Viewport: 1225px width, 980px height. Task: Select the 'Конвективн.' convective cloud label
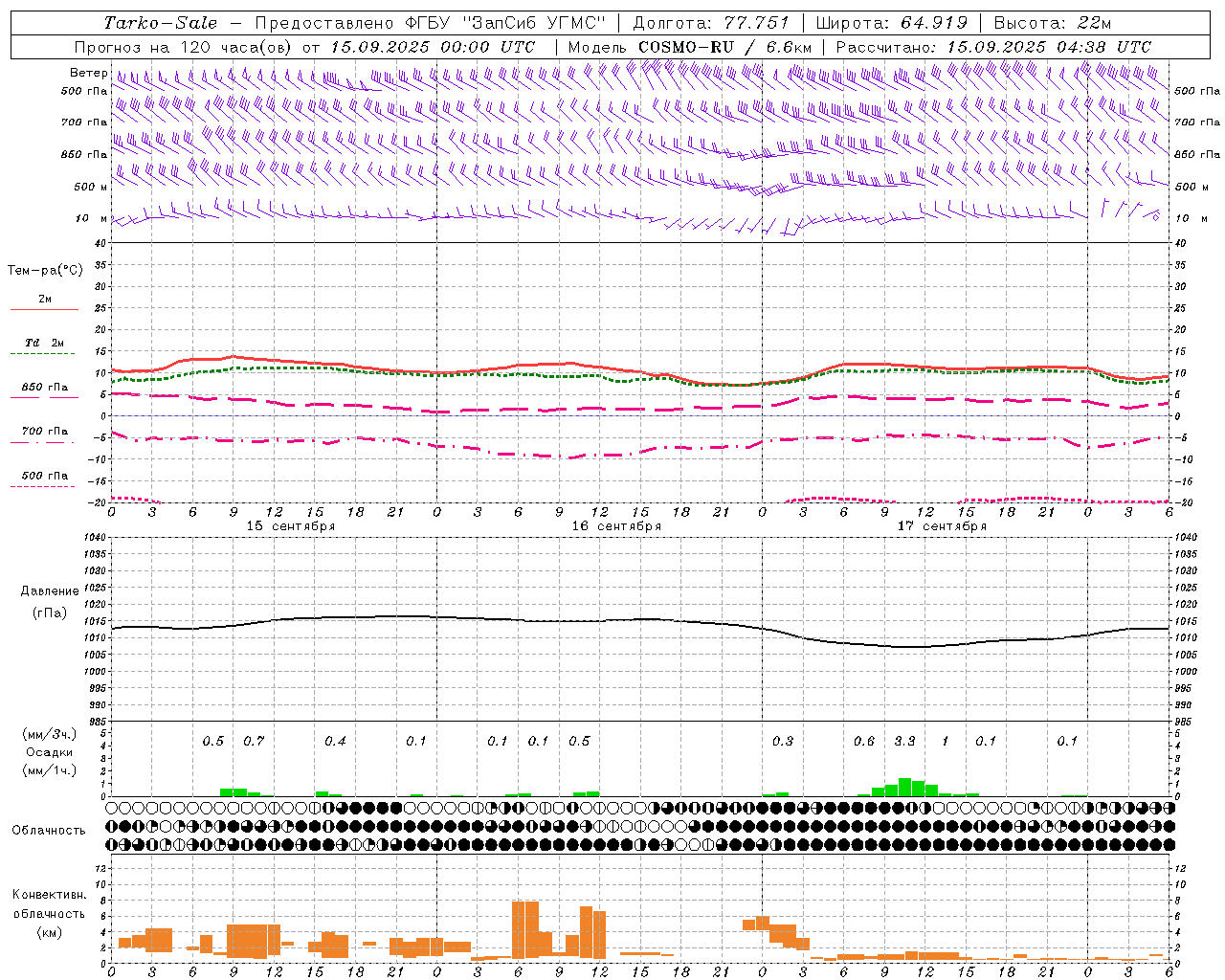click(49, 895)
